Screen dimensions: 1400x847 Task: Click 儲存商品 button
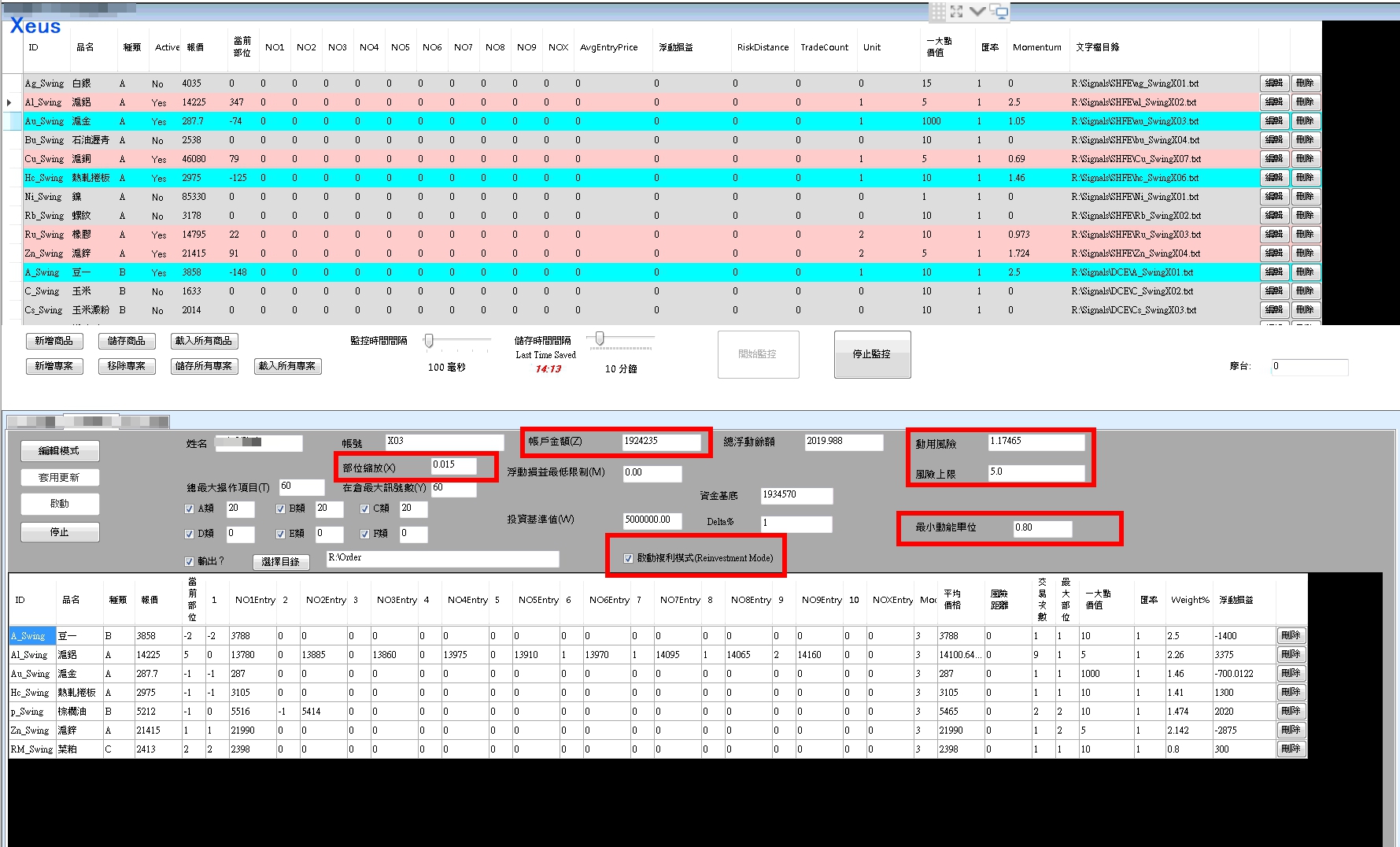pos(127,341)
